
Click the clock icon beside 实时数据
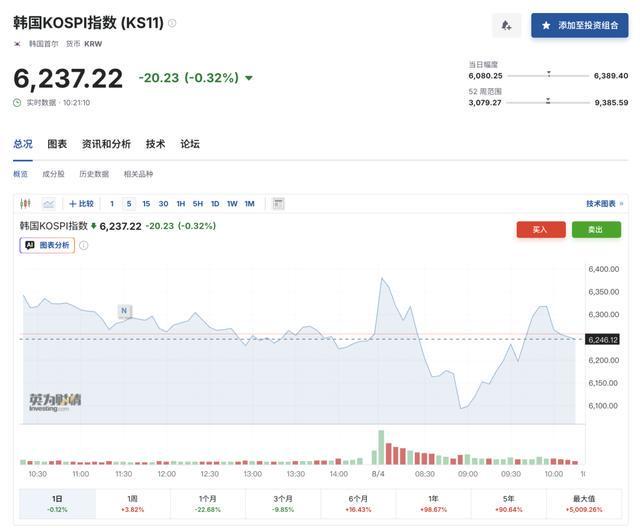tap(17, 102)
